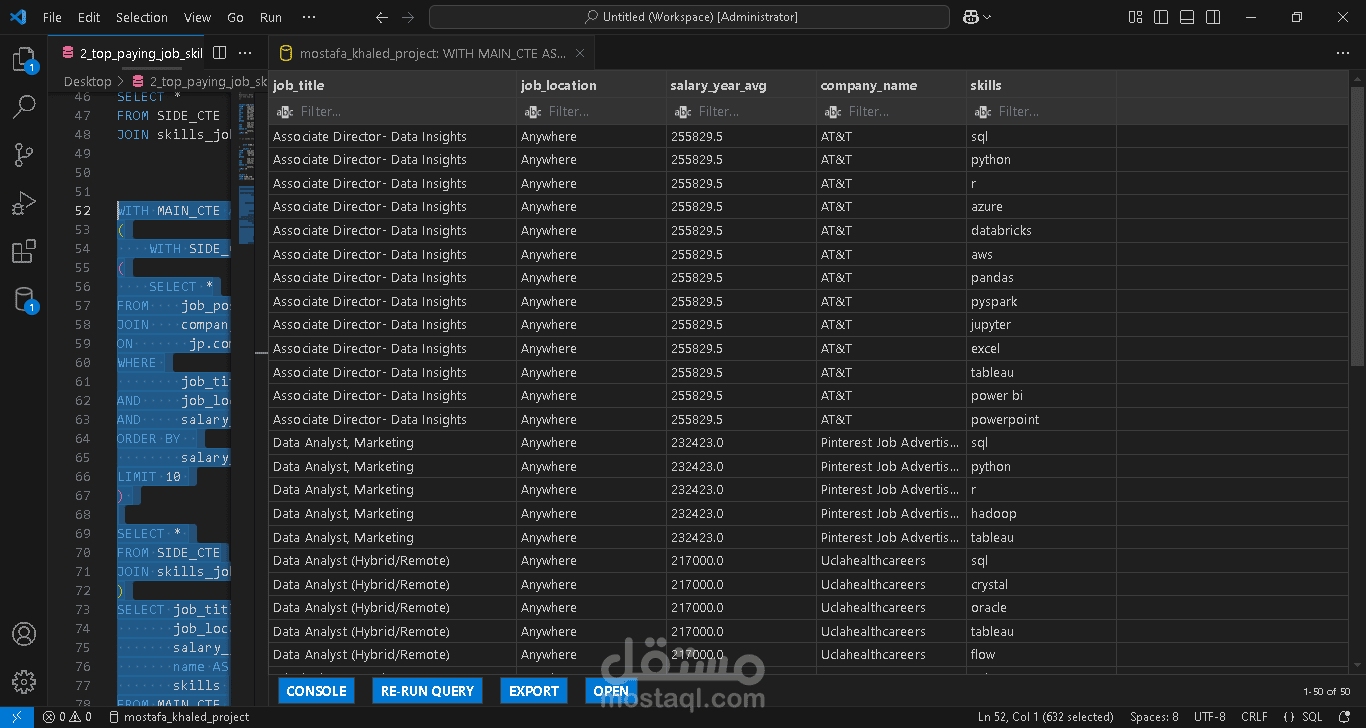Click the UTF-8 encoding in status bar
The height and width of the screenshot is (728, 1366).
tap(1209, 717)
